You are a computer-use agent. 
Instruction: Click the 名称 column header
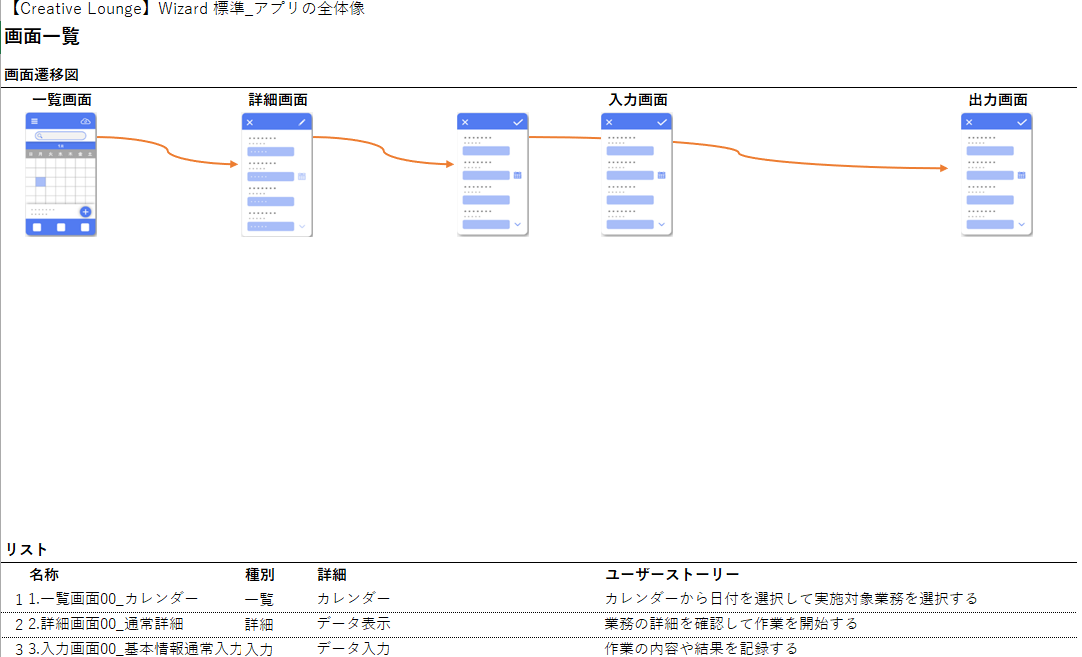(44, 574)
